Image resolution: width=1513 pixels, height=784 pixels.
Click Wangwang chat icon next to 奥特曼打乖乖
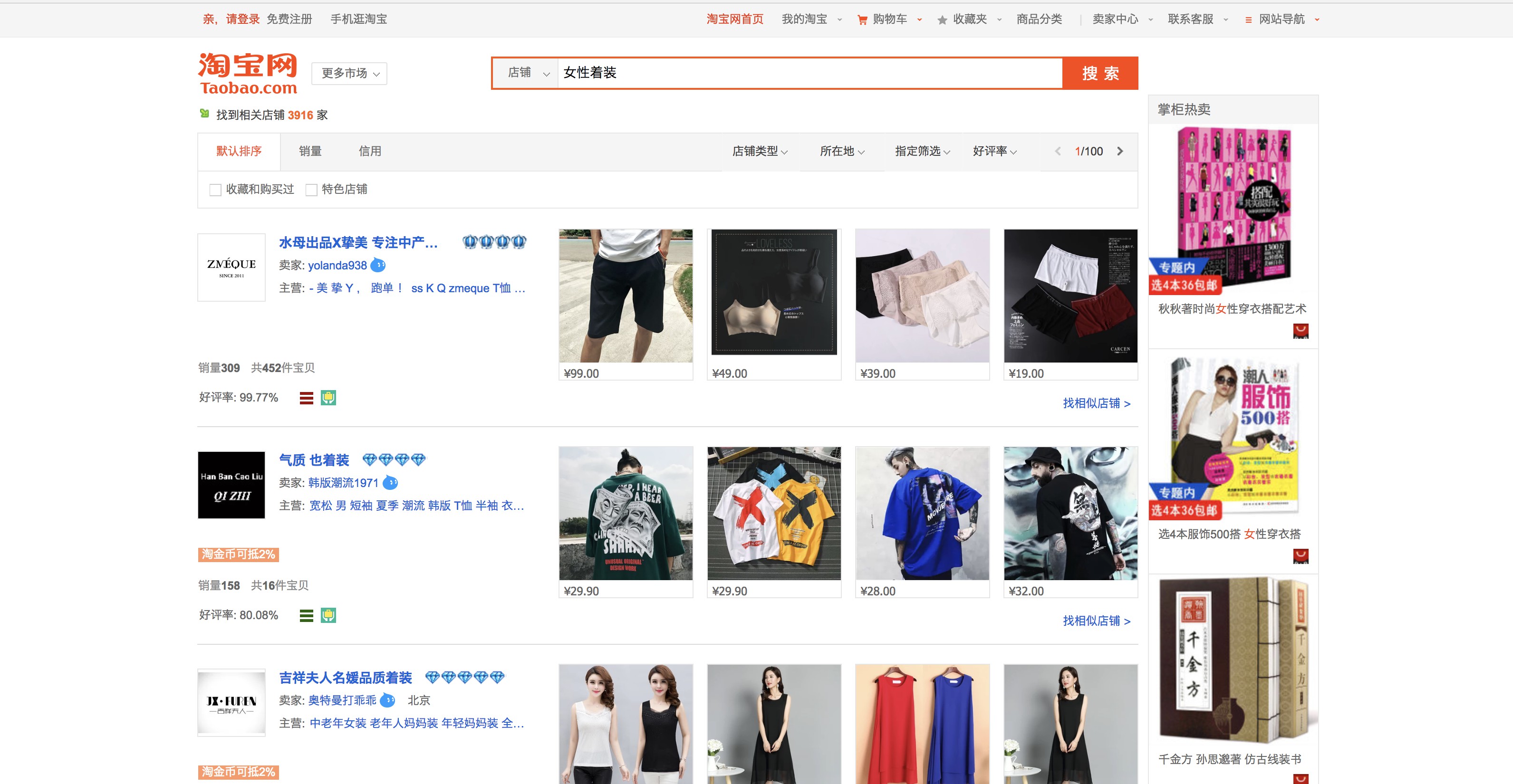pos(388,700)
